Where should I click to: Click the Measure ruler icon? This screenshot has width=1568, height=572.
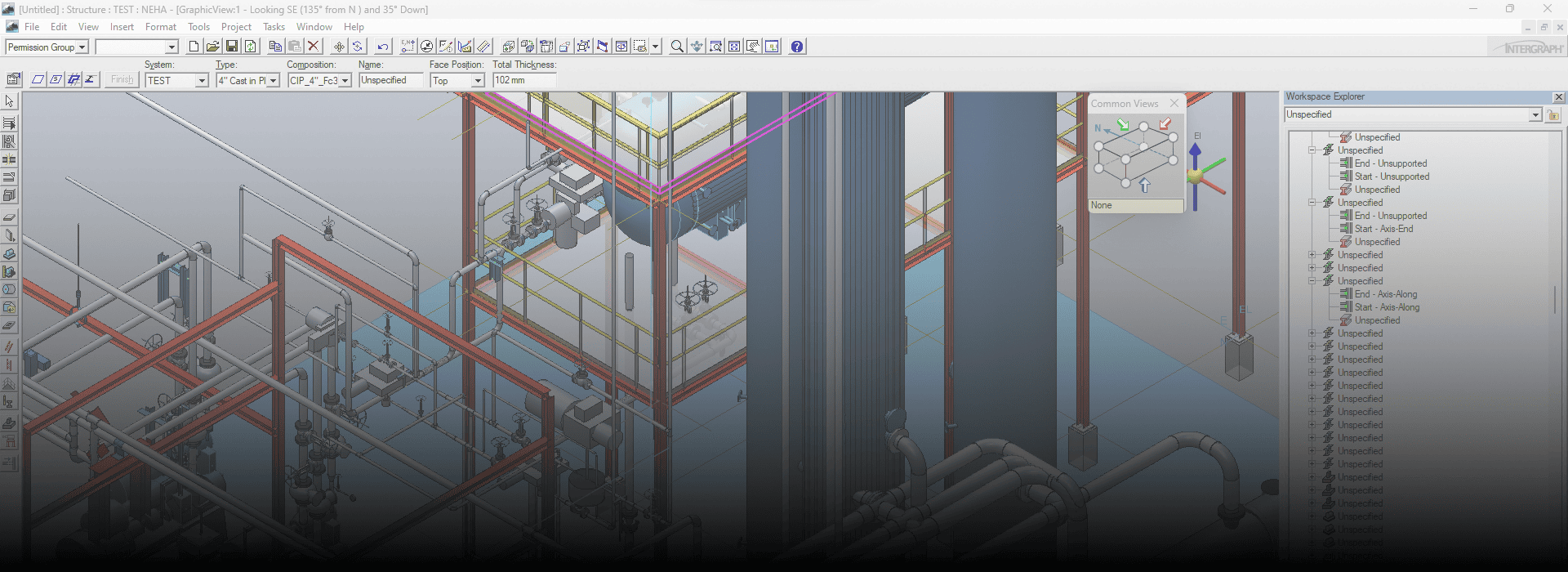[x=484, y=47]
